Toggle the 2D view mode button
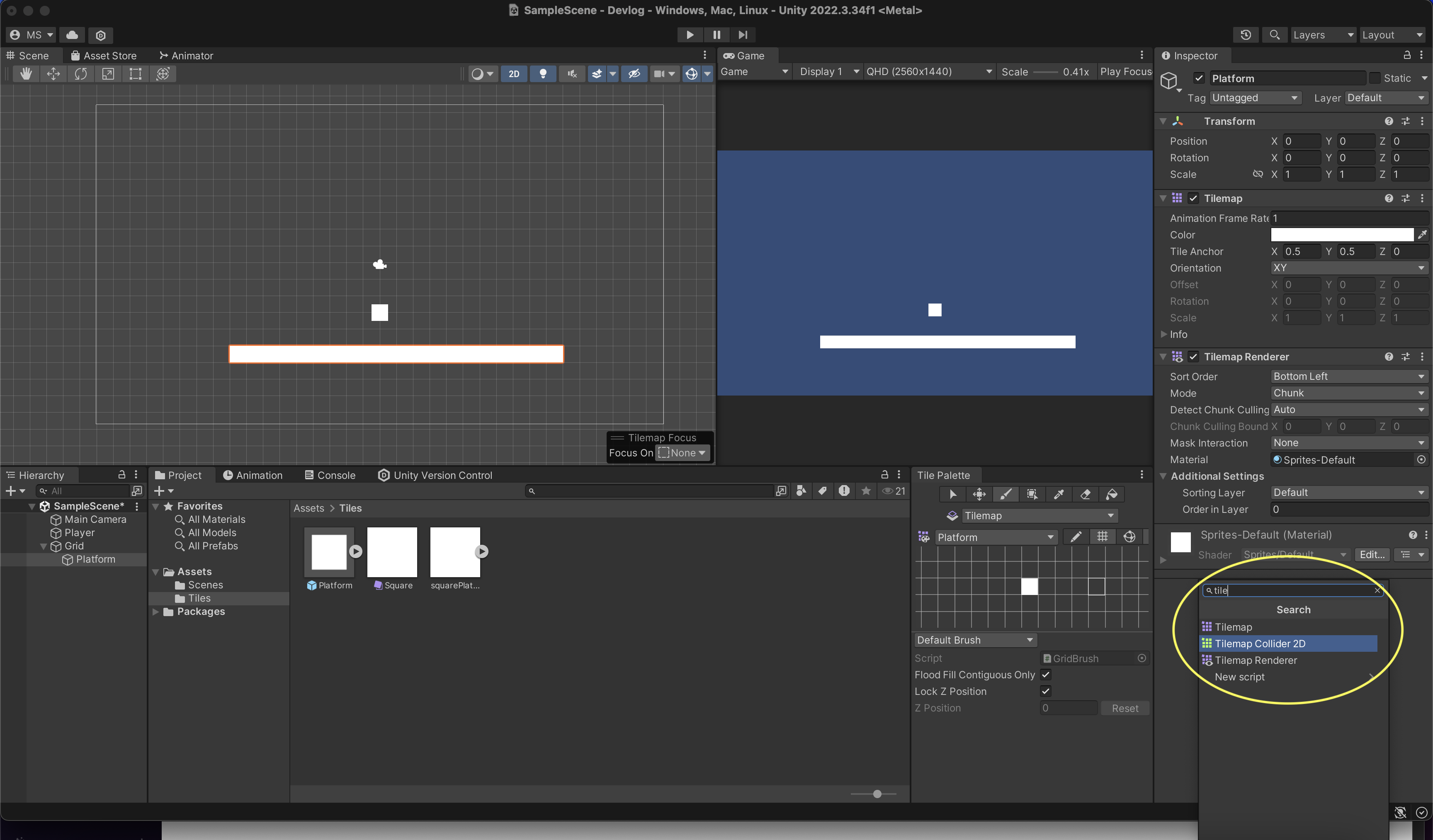 (513, 74)
